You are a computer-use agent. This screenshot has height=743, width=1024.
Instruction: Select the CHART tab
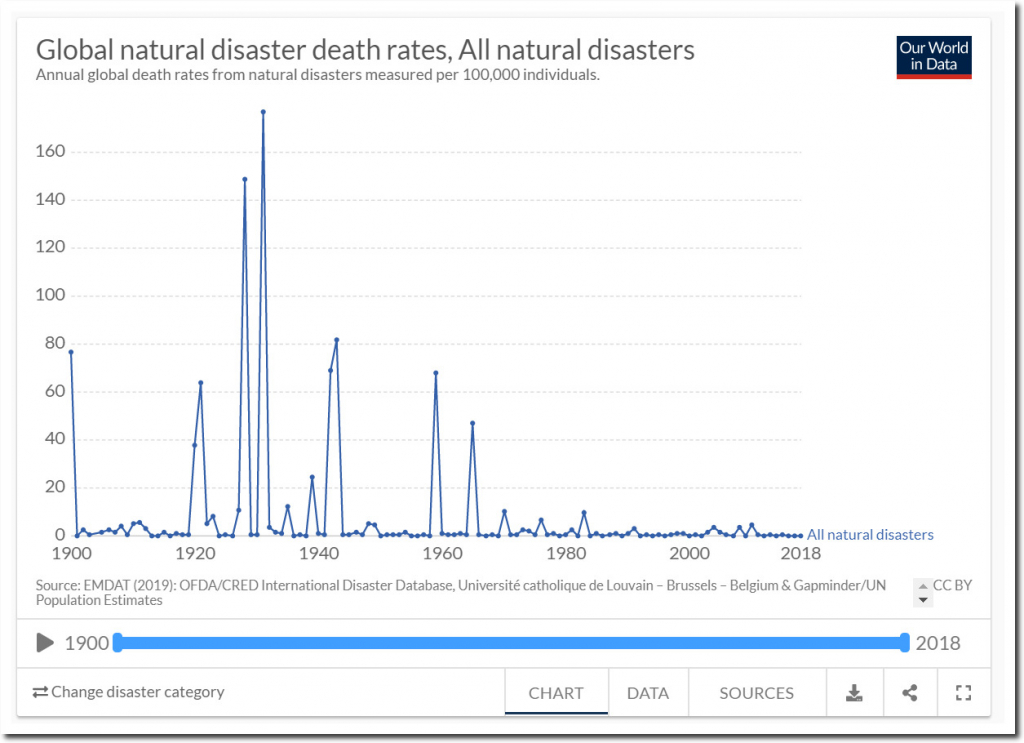pyautogui.click(x=556, y=693)
